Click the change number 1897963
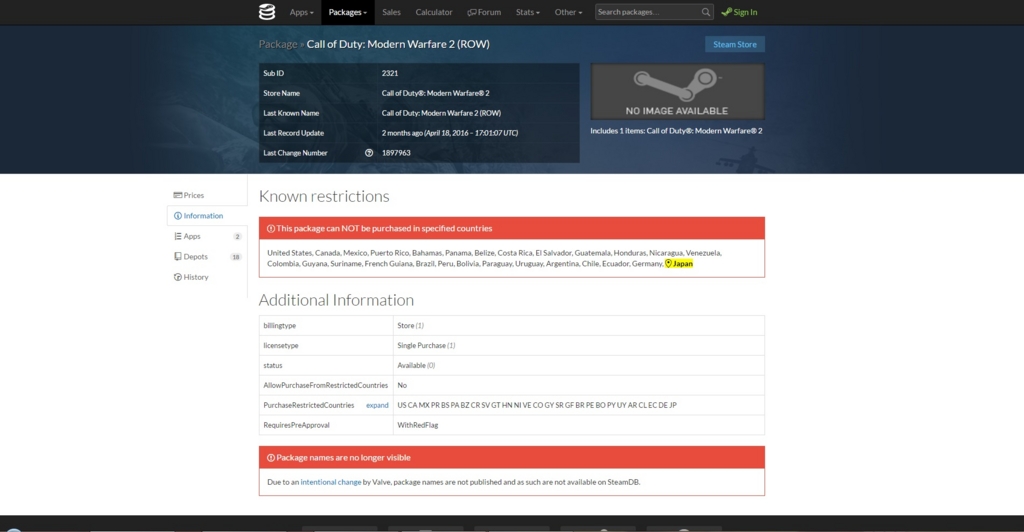 [x=396, y=153]
